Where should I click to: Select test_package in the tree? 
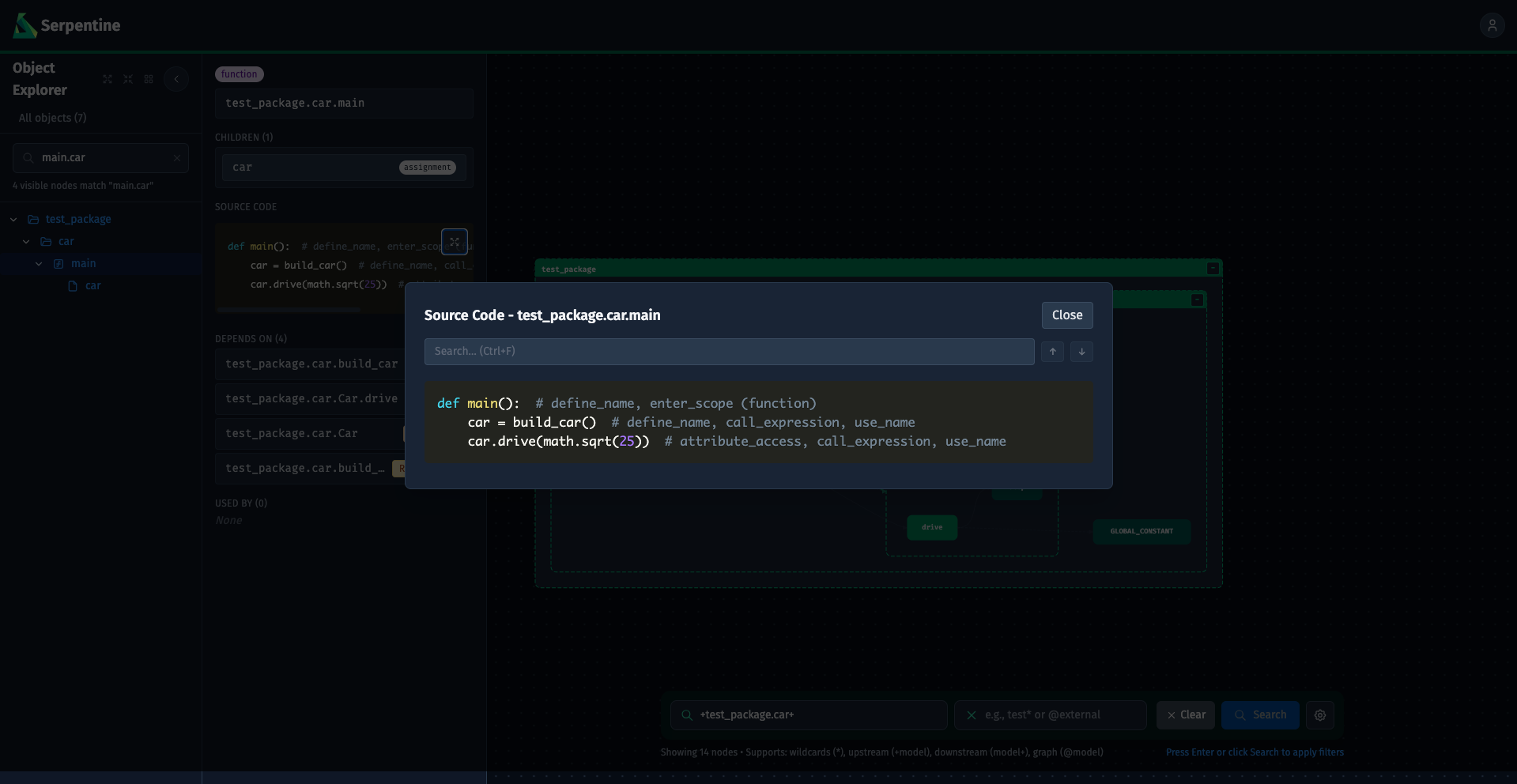click(x=78, y=219)
